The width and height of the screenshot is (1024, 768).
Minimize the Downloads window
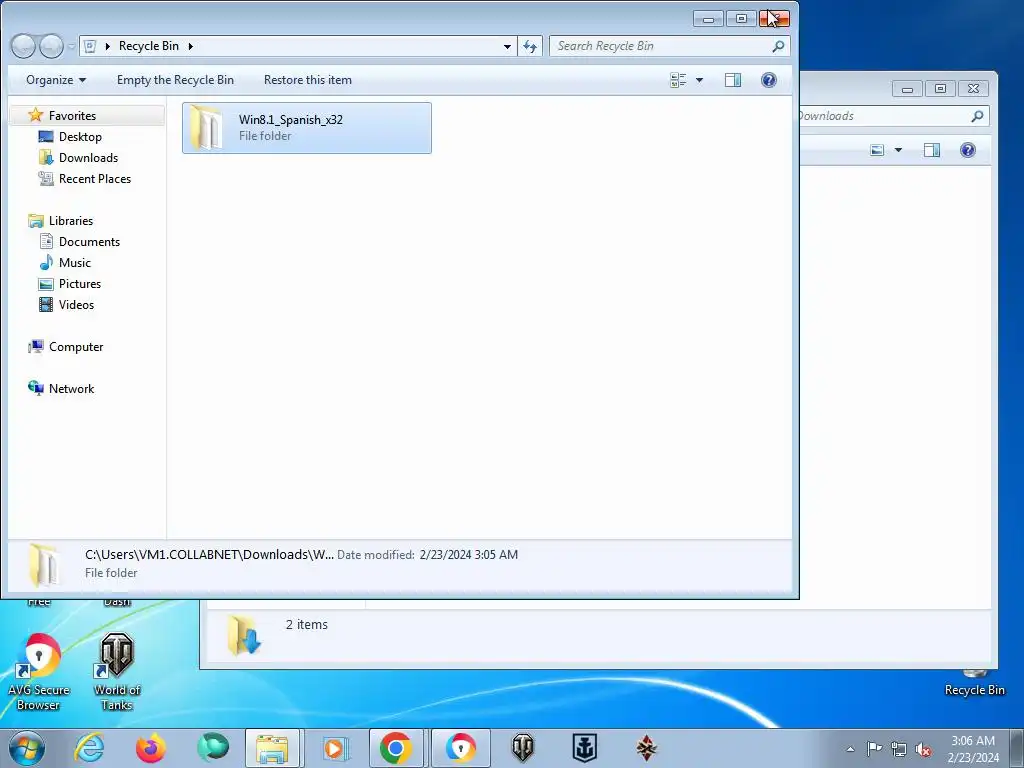coord(907,89)
